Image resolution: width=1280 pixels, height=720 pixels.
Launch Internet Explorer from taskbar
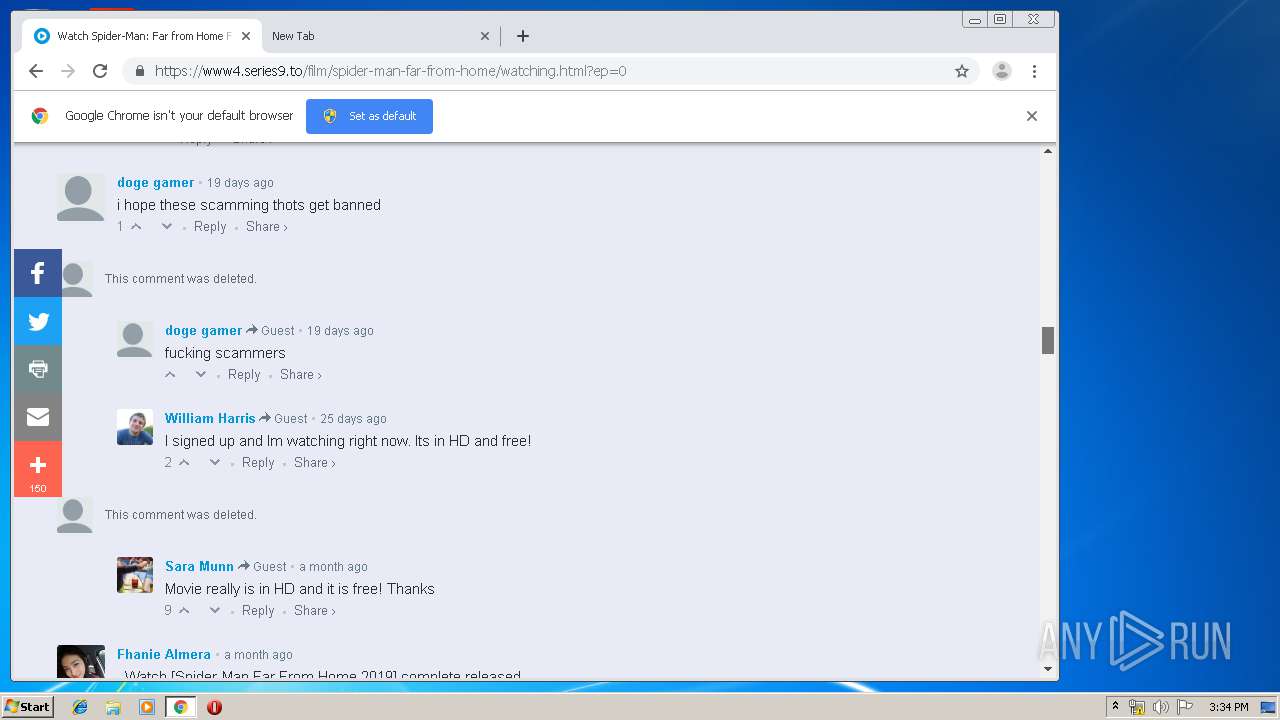pos(80,707)
